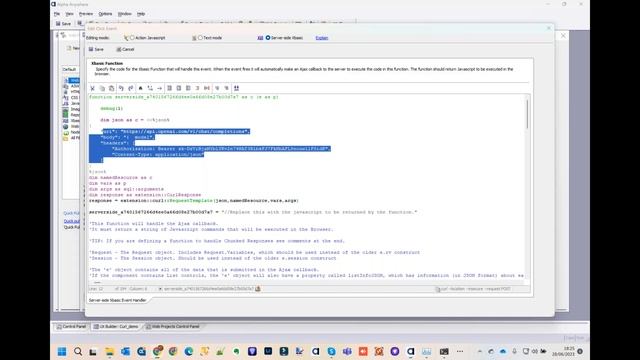Paste clipboard via editor toolbar icon
Image resolution: width=640 pixels, height=360 pixels.
[x=111, y=88]
